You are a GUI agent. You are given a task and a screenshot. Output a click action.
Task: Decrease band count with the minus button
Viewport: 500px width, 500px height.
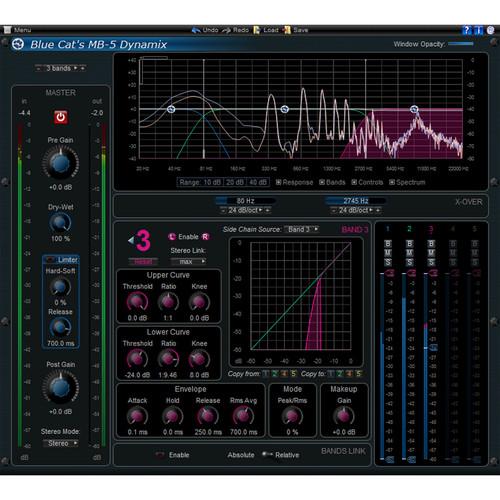click(x=39, y=68)
